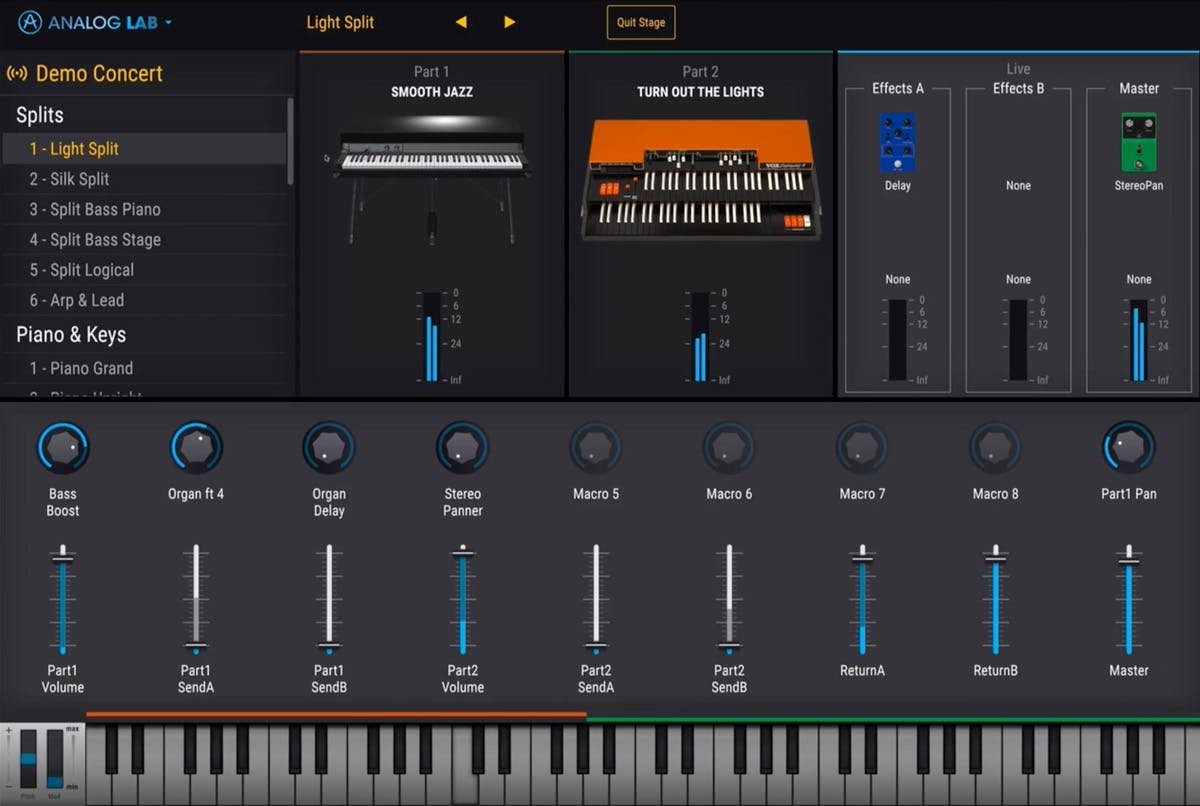Image resolution: width=1200 pixels, height=806 pixels.
Task: Click the Part 1 electric piano instrument image
Action: [432, 180]
